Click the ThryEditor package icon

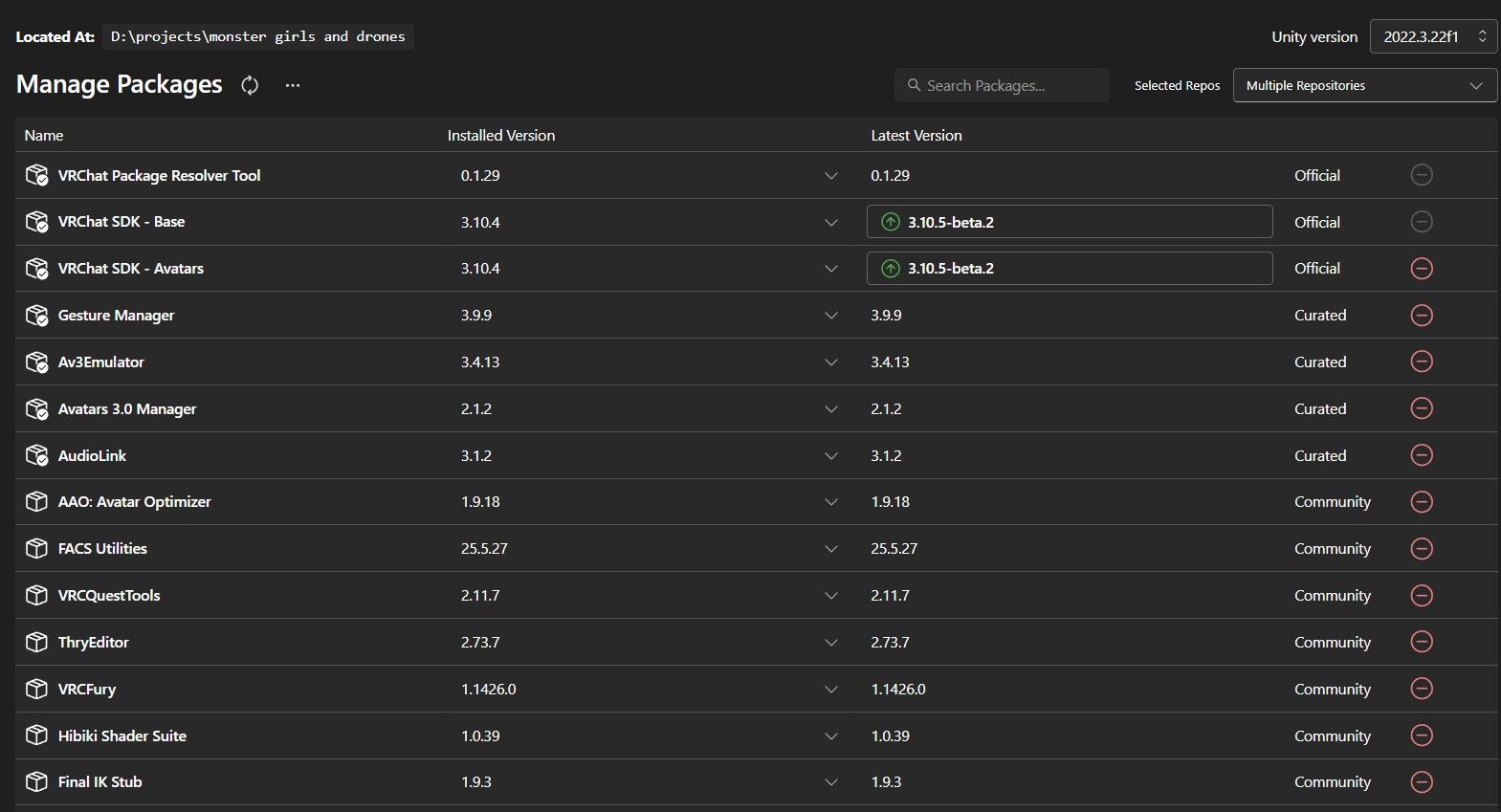pyautogui.click(x=36, y=642)
